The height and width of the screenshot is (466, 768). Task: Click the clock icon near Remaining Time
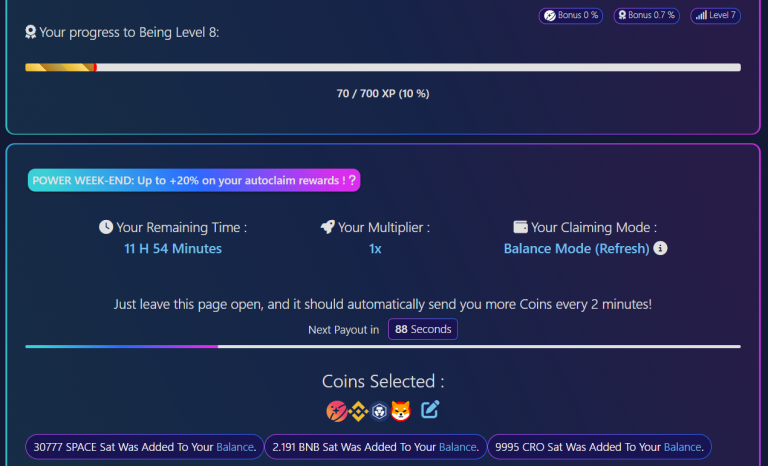coord(106,227)
